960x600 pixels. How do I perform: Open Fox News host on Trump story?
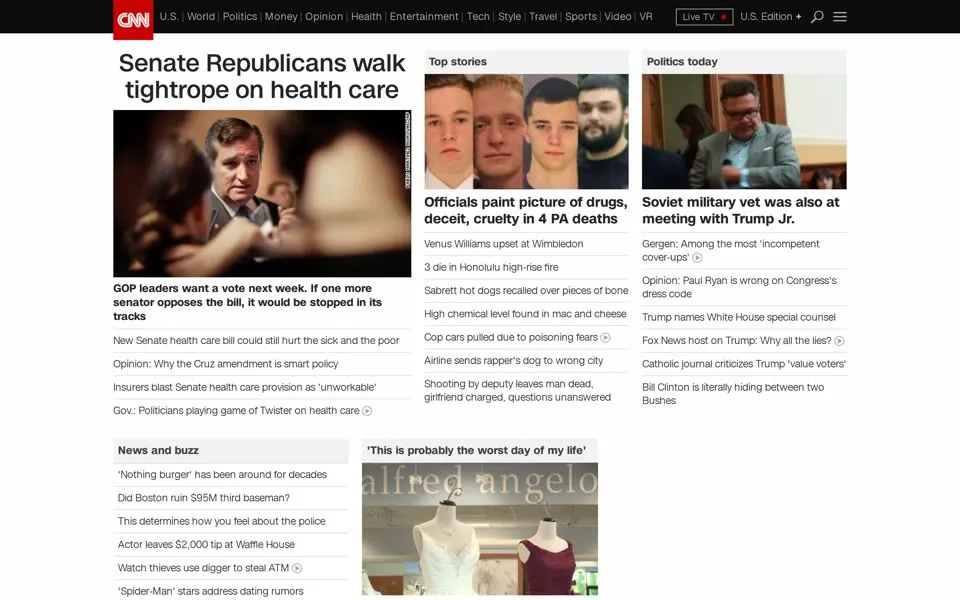737,340
